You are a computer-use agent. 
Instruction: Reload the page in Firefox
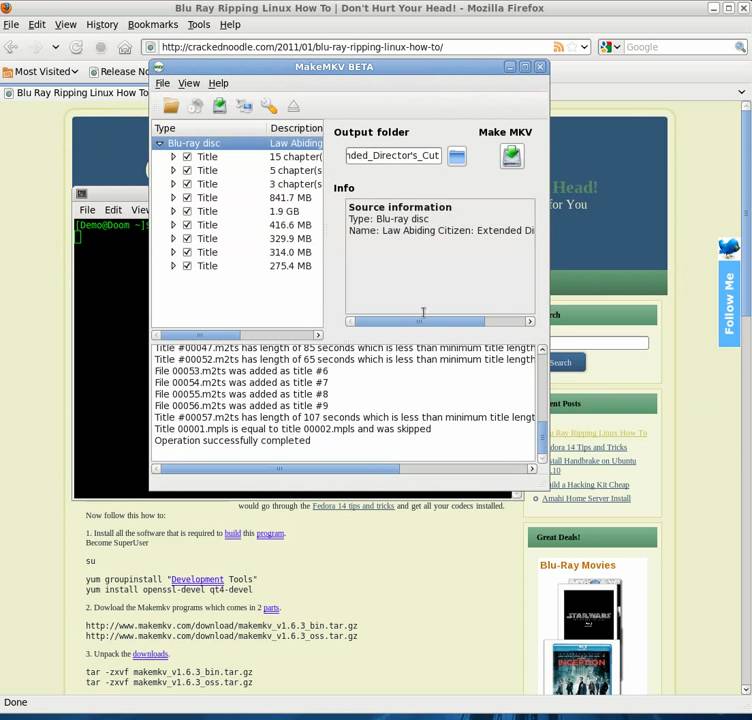pos(76,47)
